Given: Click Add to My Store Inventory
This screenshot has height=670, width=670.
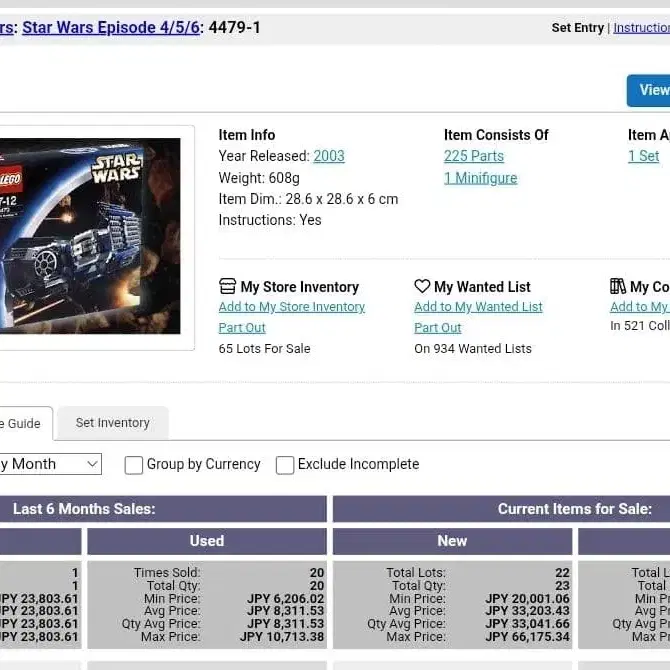Looking at the screenshot, I should [292, 307].
